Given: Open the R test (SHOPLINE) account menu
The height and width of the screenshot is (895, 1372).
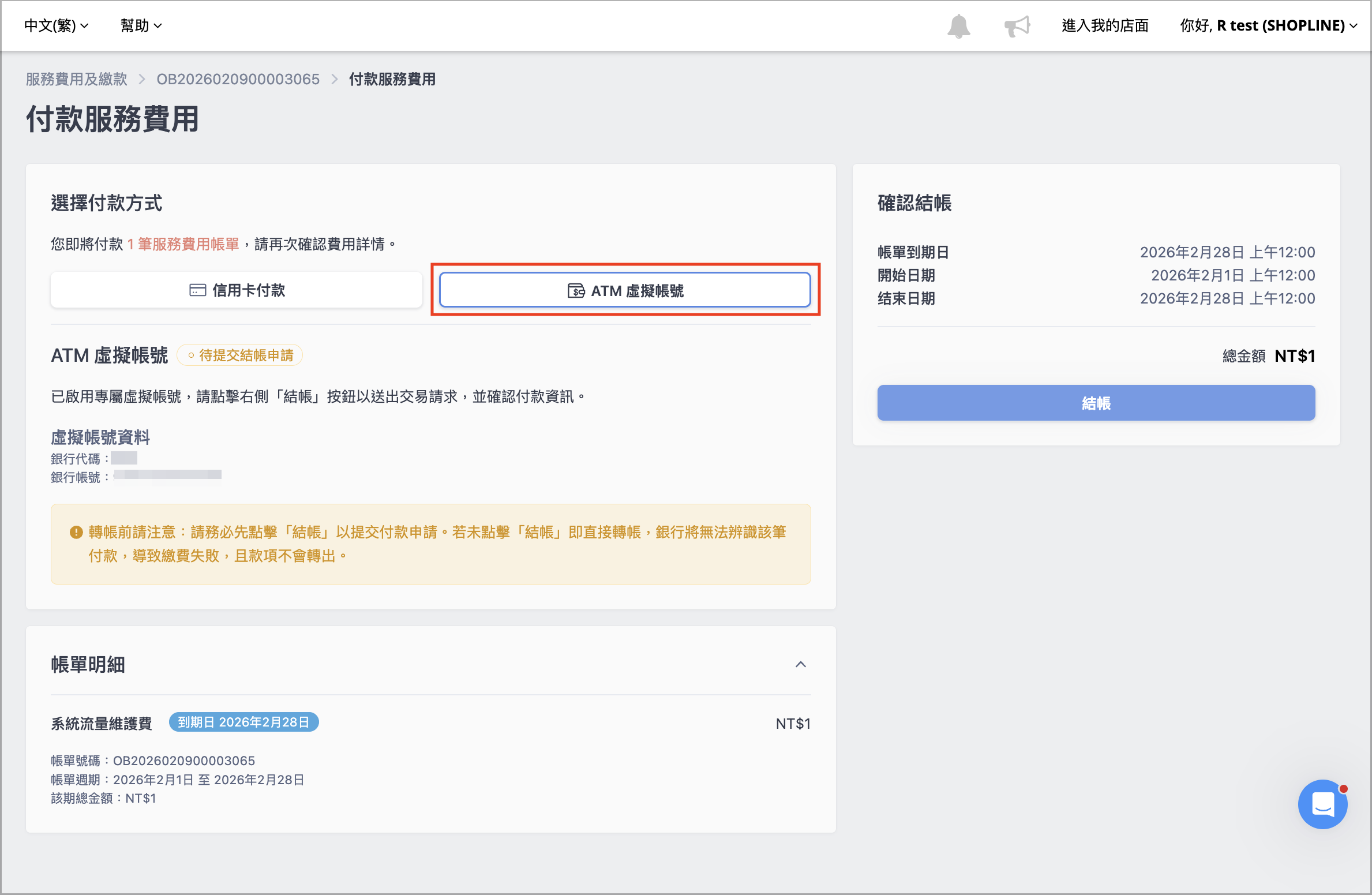Looking at the screenshot, I should (x=1268, y=25).
